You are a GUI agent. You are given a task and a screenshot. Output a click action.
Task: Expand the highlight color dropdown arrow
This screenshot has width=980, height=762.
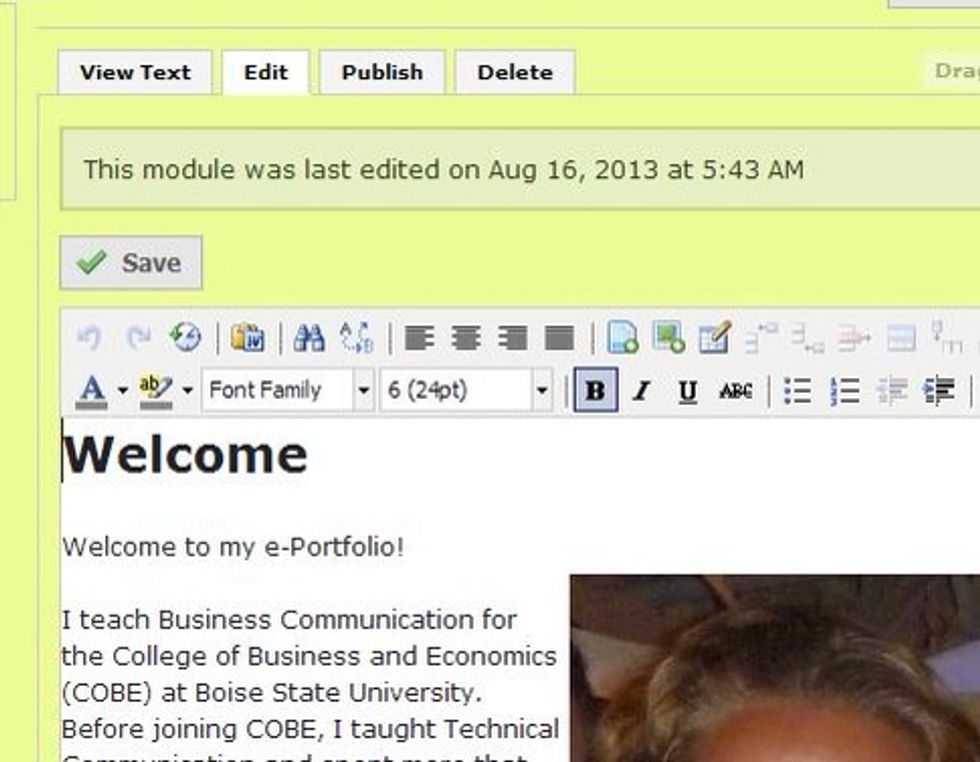tap(188, 391)
